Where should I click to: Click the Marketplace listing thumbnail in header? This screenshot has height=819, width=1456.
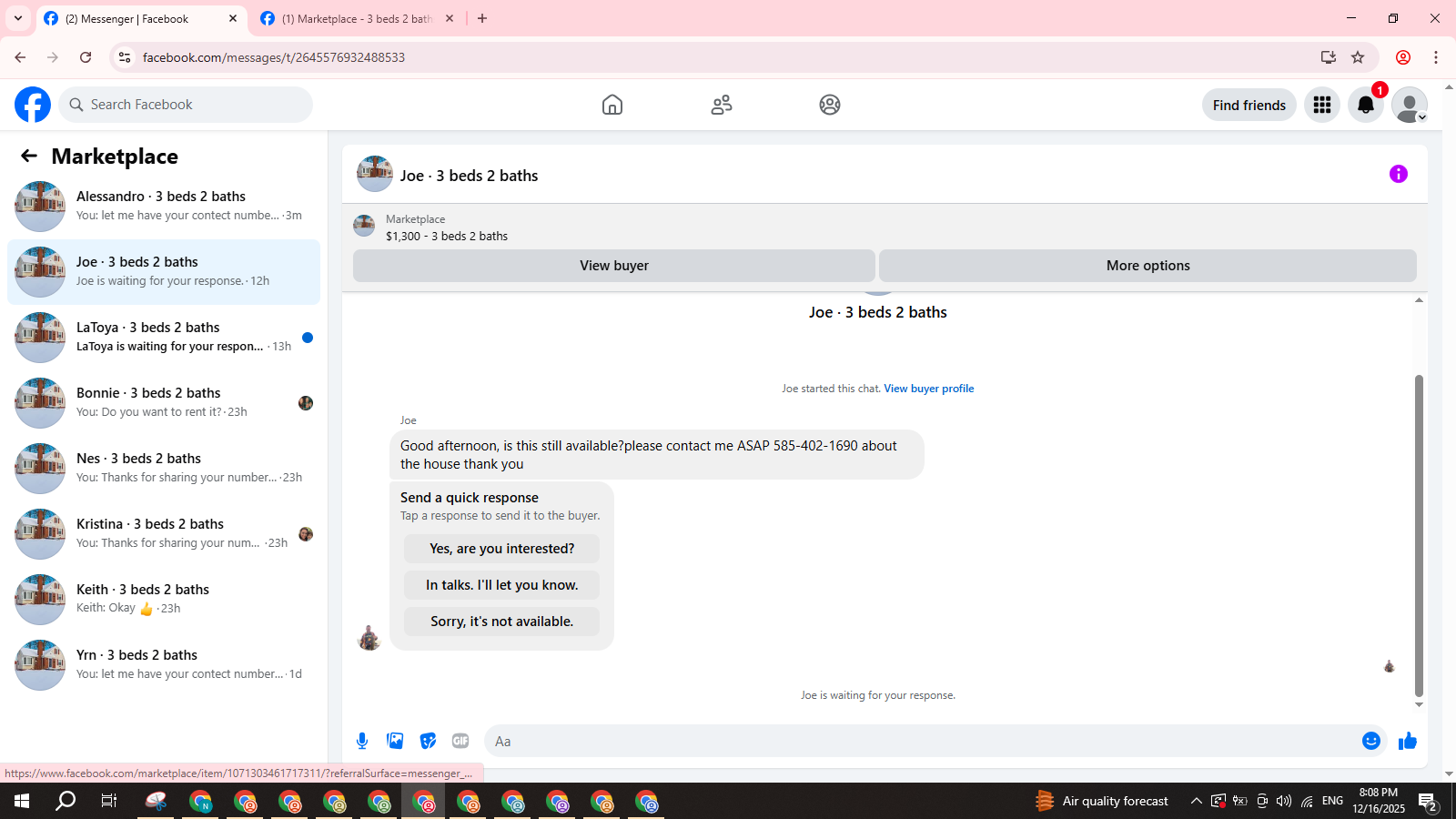[364, 226]
